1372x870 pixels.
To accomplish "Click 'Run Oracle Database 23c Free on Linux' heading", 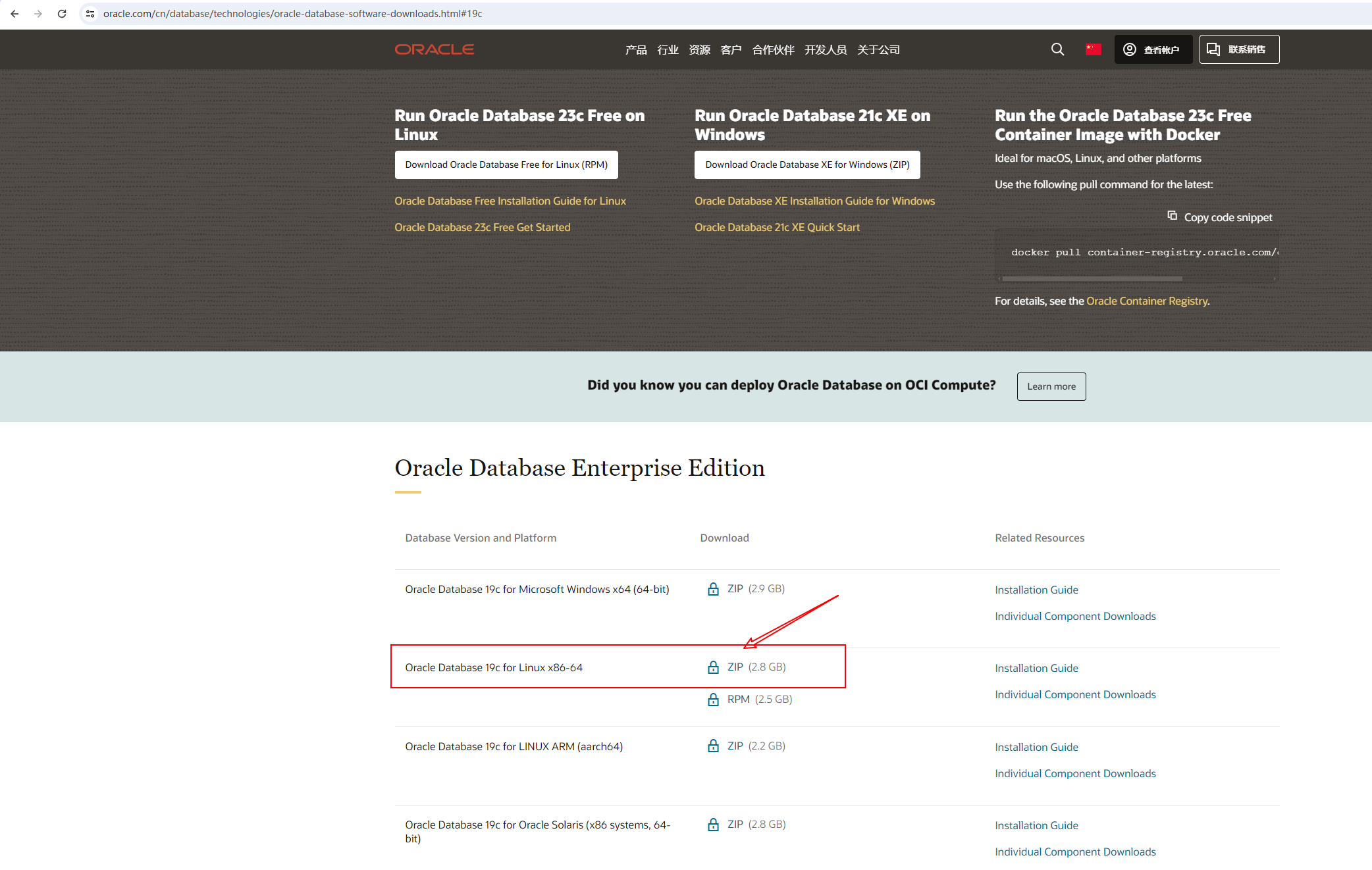I will [519, 125].
